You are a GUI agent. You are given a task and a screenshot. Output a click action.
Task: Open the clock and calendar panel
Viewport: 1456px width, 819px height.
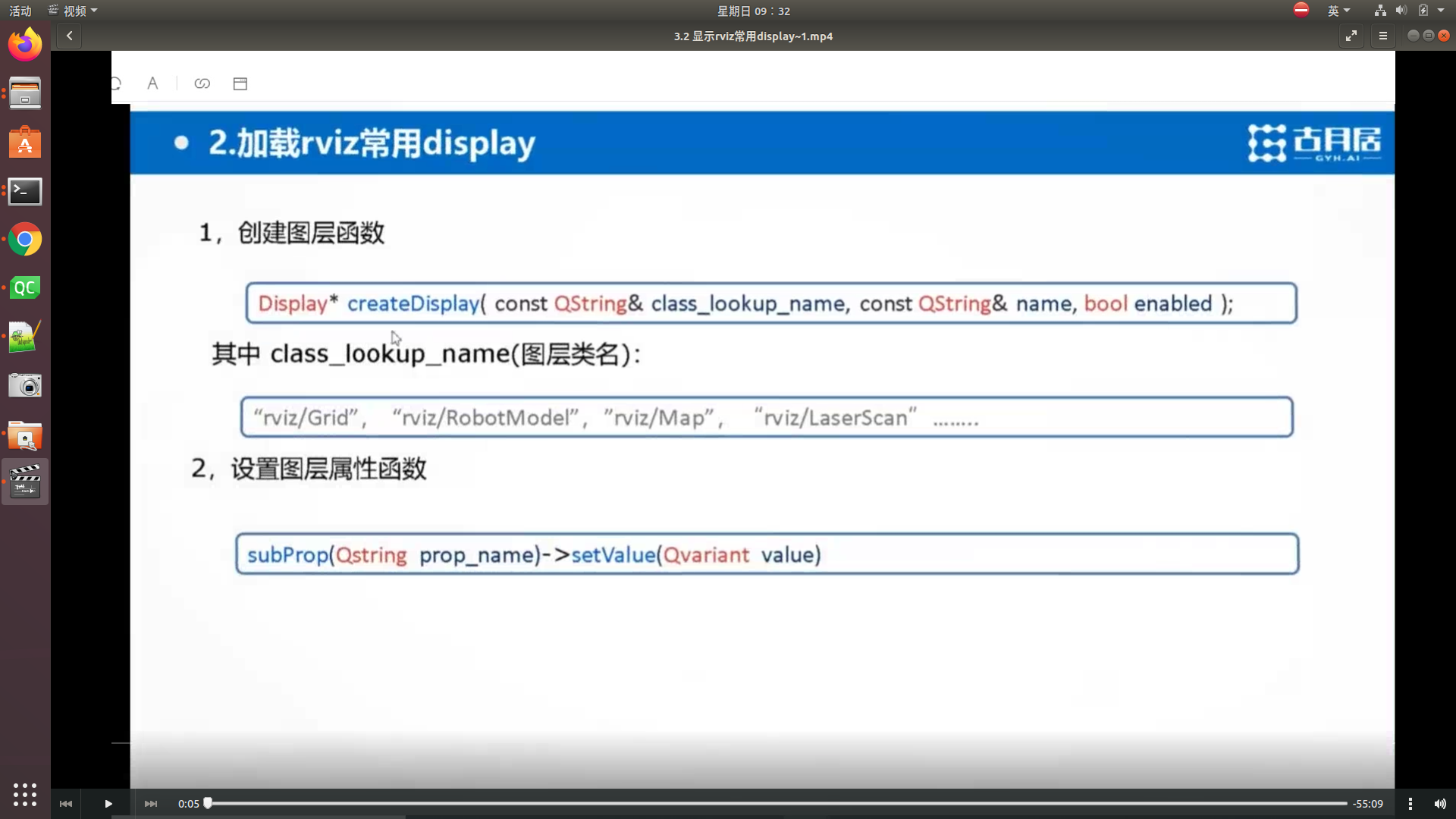753,11
